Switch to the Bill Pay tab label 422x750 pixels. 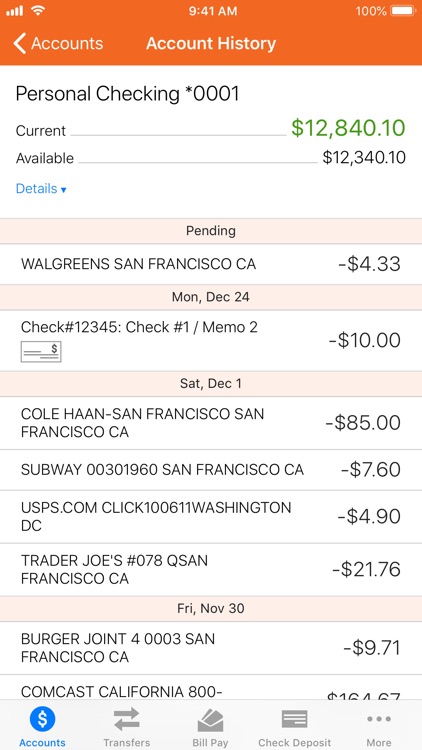coord(210,743)
